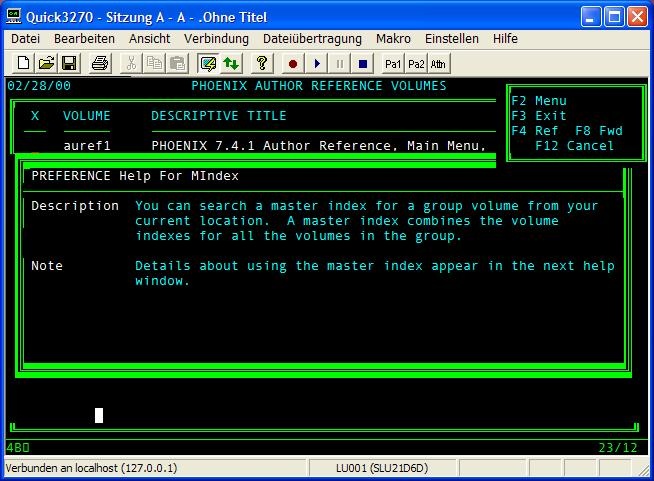Click the Verbunden an localhost status text
Viewport: 654px width, 481px height.
(x=91, y=468)
